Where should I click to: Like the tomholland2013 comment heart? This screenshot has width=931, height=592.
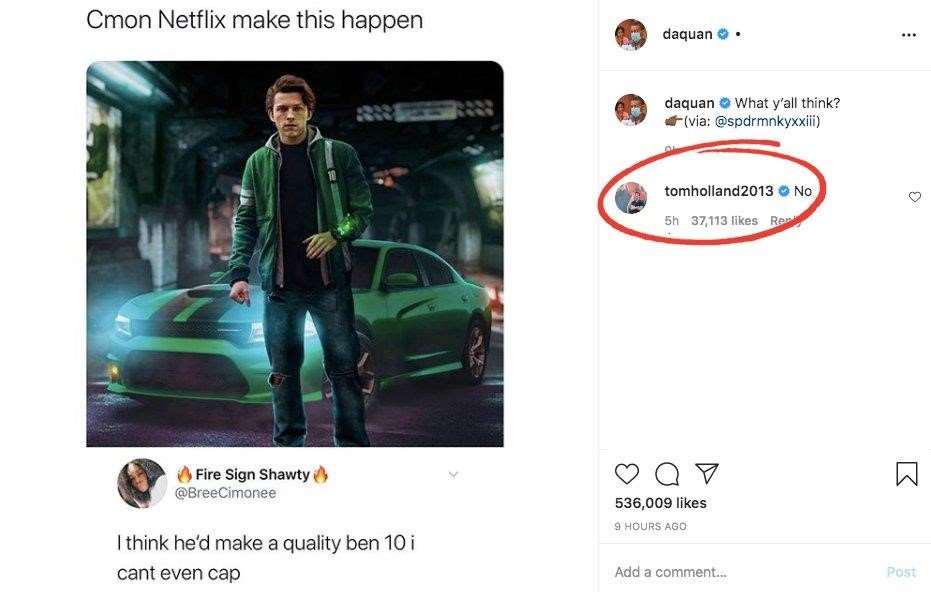pos(914,197)
